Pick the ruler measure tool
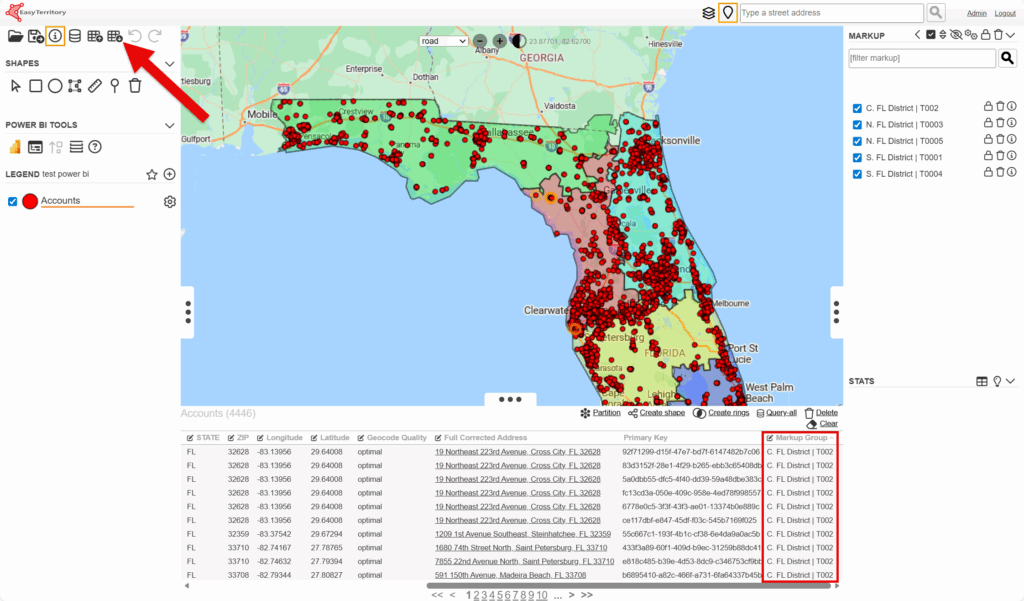This screenshot has height=601, width=1024. point(95,86)
